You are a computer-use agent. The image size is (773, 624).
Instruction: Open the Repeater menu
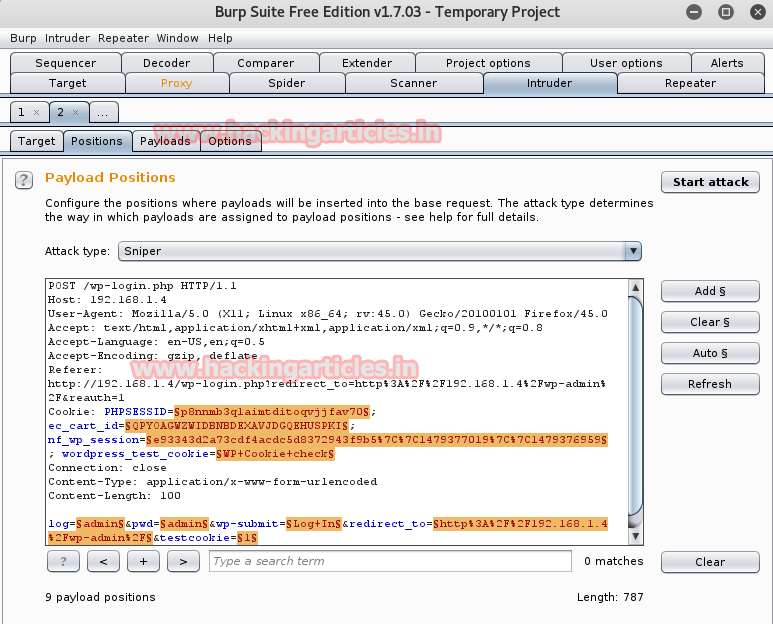coord(123,38)
